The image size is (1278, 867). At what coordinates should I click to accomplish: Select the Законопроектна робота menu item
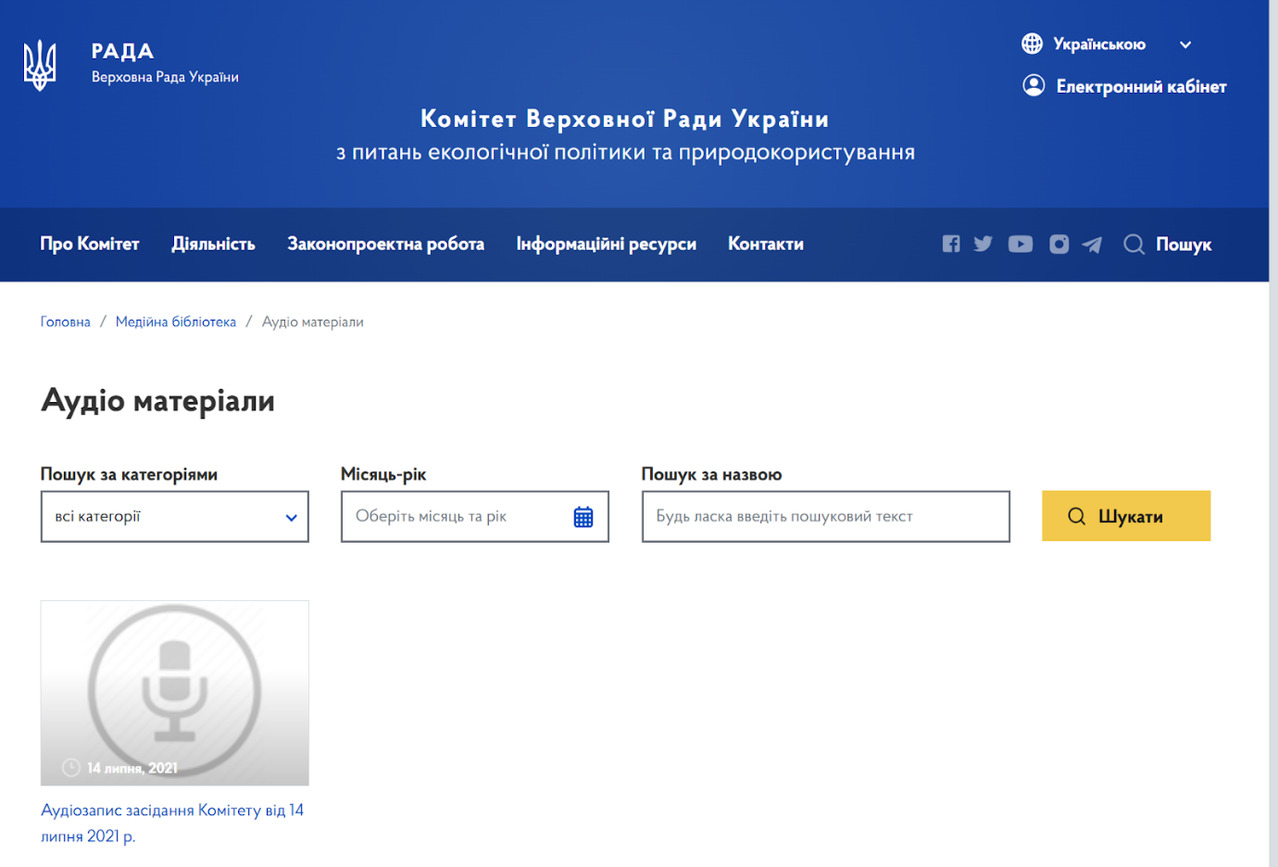(386, 244)
